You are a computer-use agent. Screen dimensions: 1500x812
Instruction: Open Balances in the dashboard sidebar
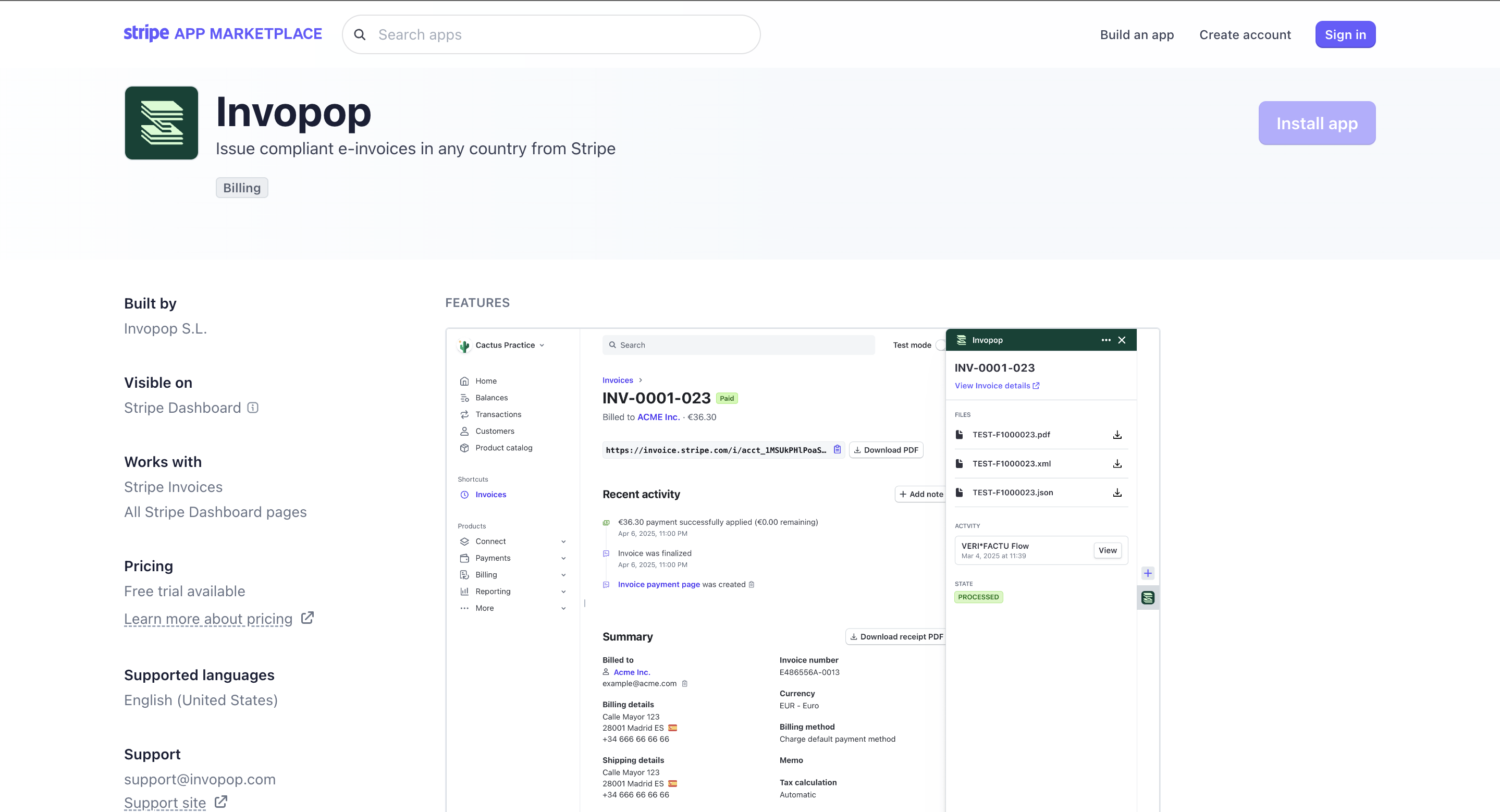(491, 398)
